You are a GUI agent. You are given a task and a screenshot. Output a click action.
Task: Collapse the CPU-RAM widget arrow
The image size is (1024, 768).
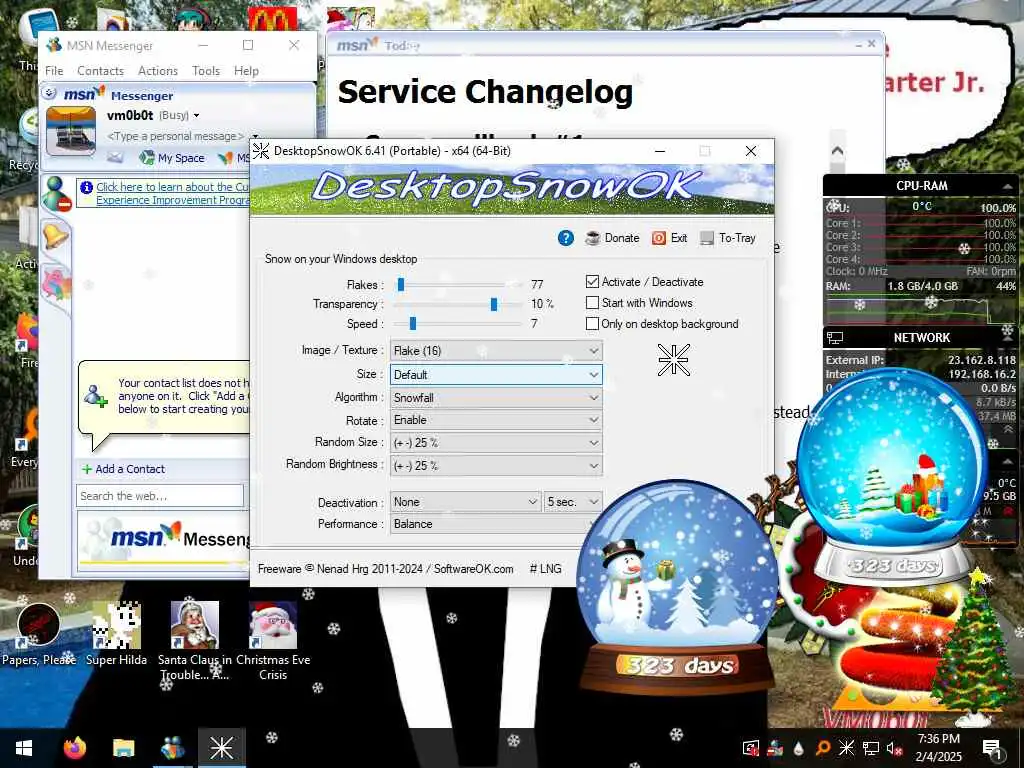(x=1007, y=186)
